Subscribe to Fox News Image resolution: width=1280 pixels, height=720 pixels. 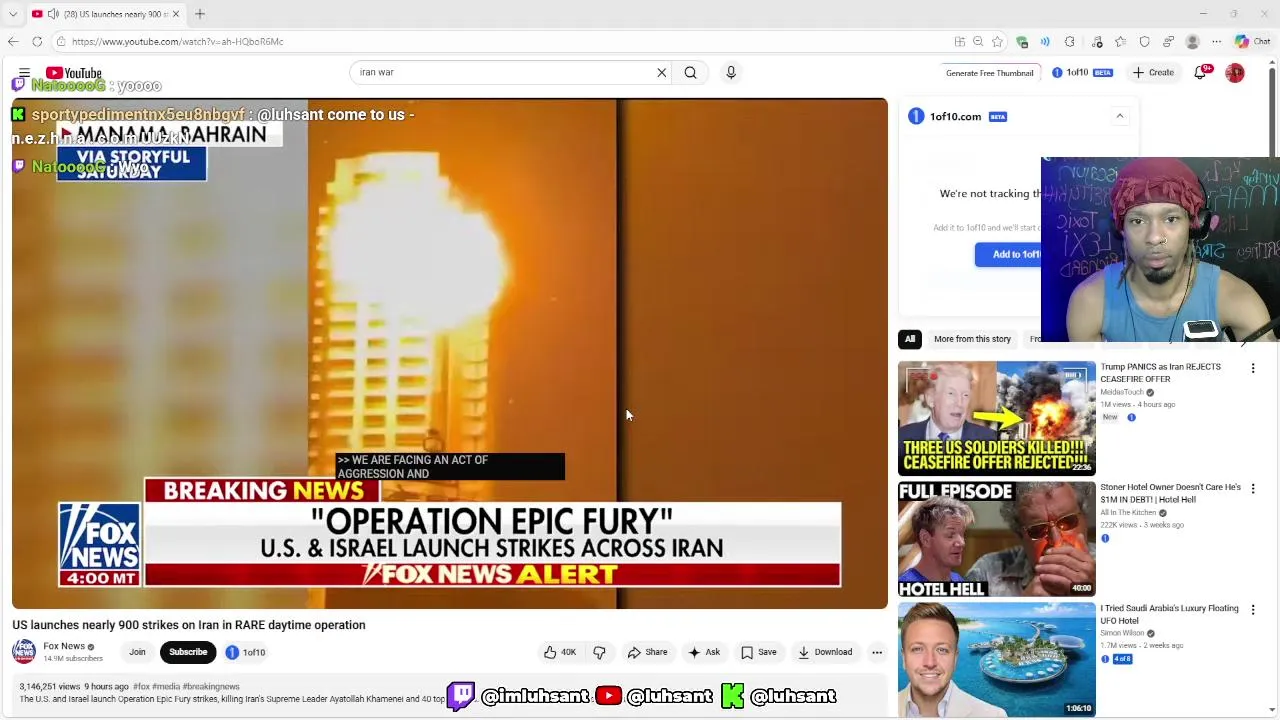click(188, 652)
